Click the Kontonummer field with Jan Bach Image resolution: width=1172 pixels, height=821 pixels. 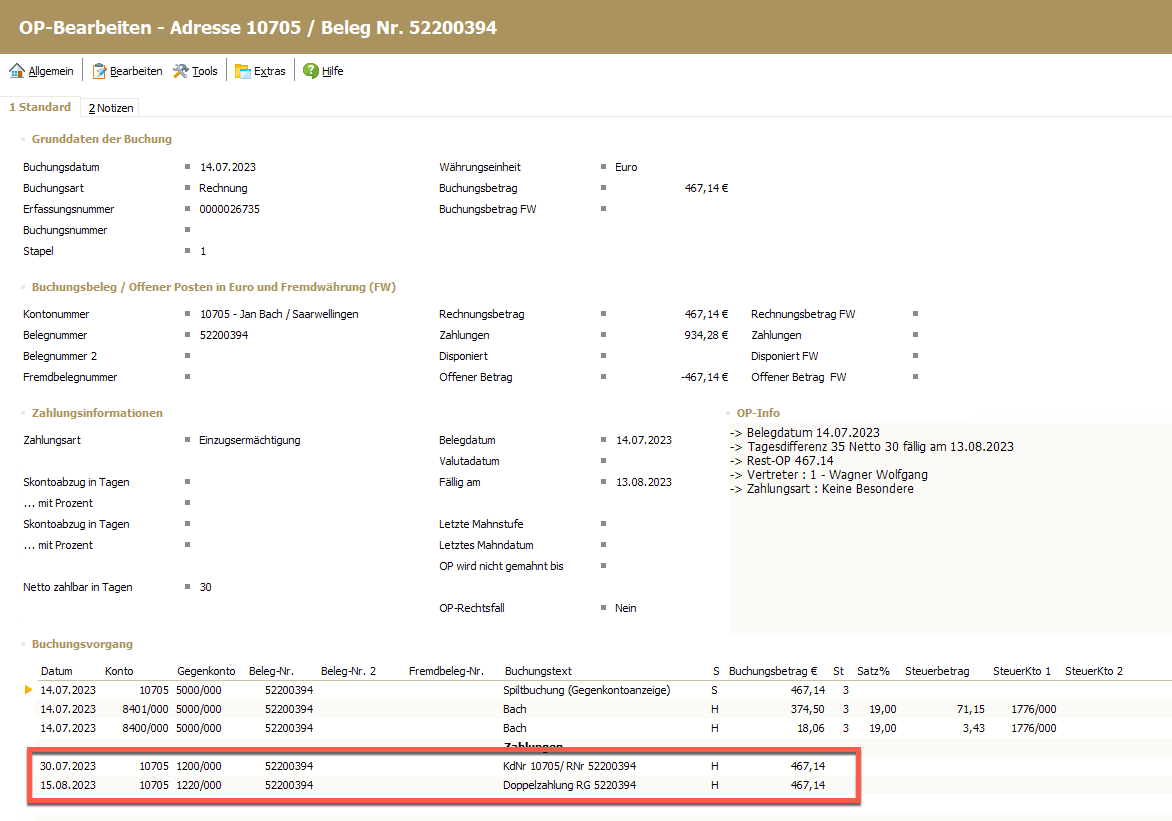point(278,314)
